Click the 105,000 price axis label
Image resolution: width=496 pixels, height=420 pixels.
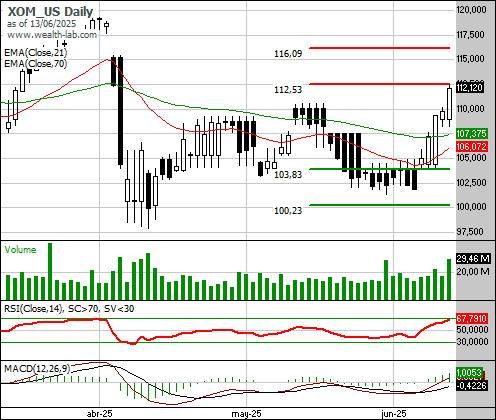(x=471, y=158)
